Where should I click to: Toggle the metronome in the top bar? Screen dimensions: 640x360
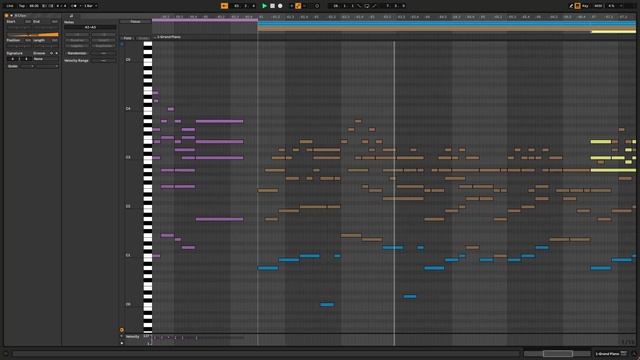pyautogui.click(x=74, y=6)
